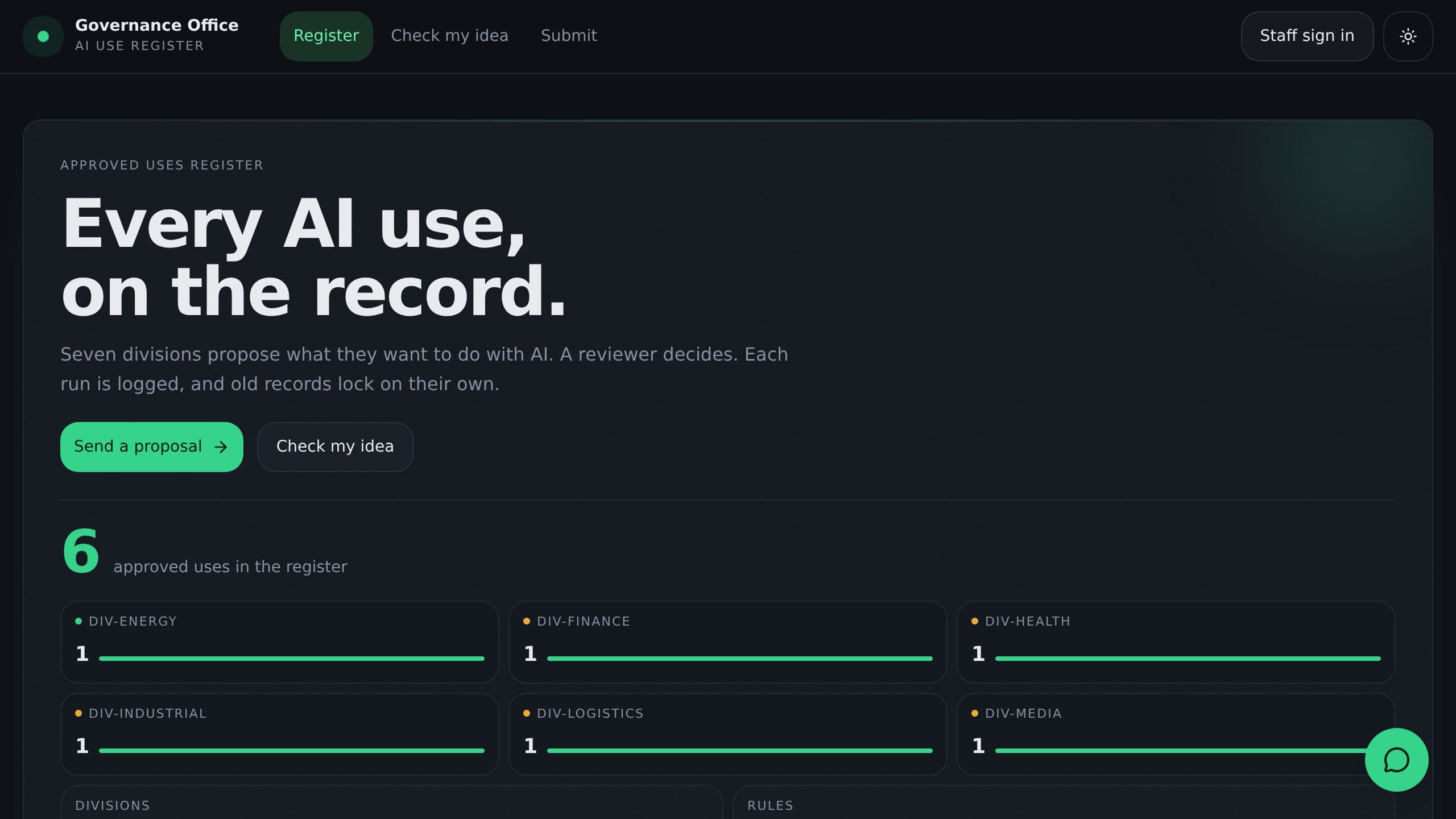Select the DIV-FINANCE division card
The height and width of the screenshot is (819, 1456).
(727, 642)
